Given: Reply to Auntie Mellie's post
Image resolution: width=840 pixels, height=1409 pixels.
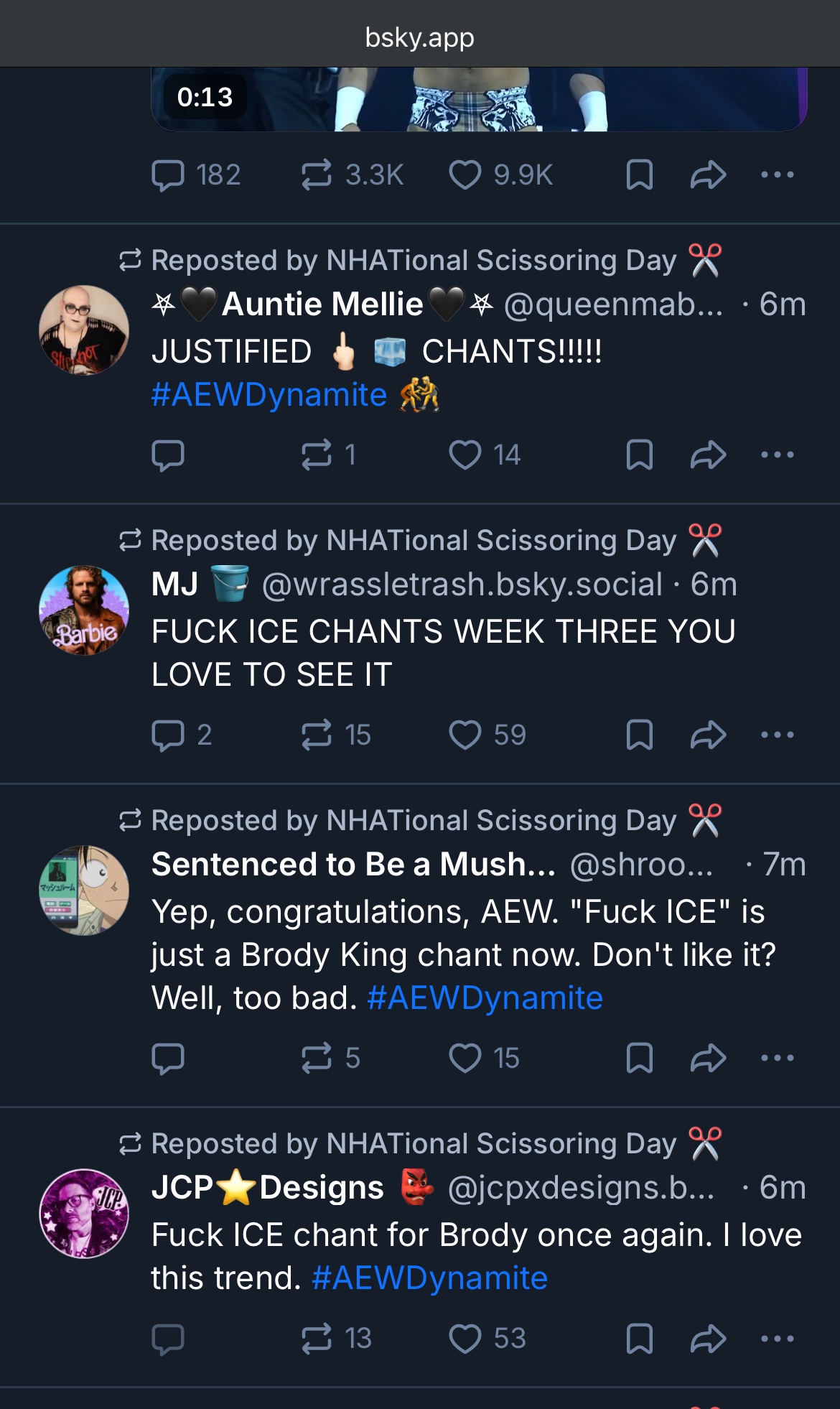Looking at the screenshot, I should click(168, 455).
